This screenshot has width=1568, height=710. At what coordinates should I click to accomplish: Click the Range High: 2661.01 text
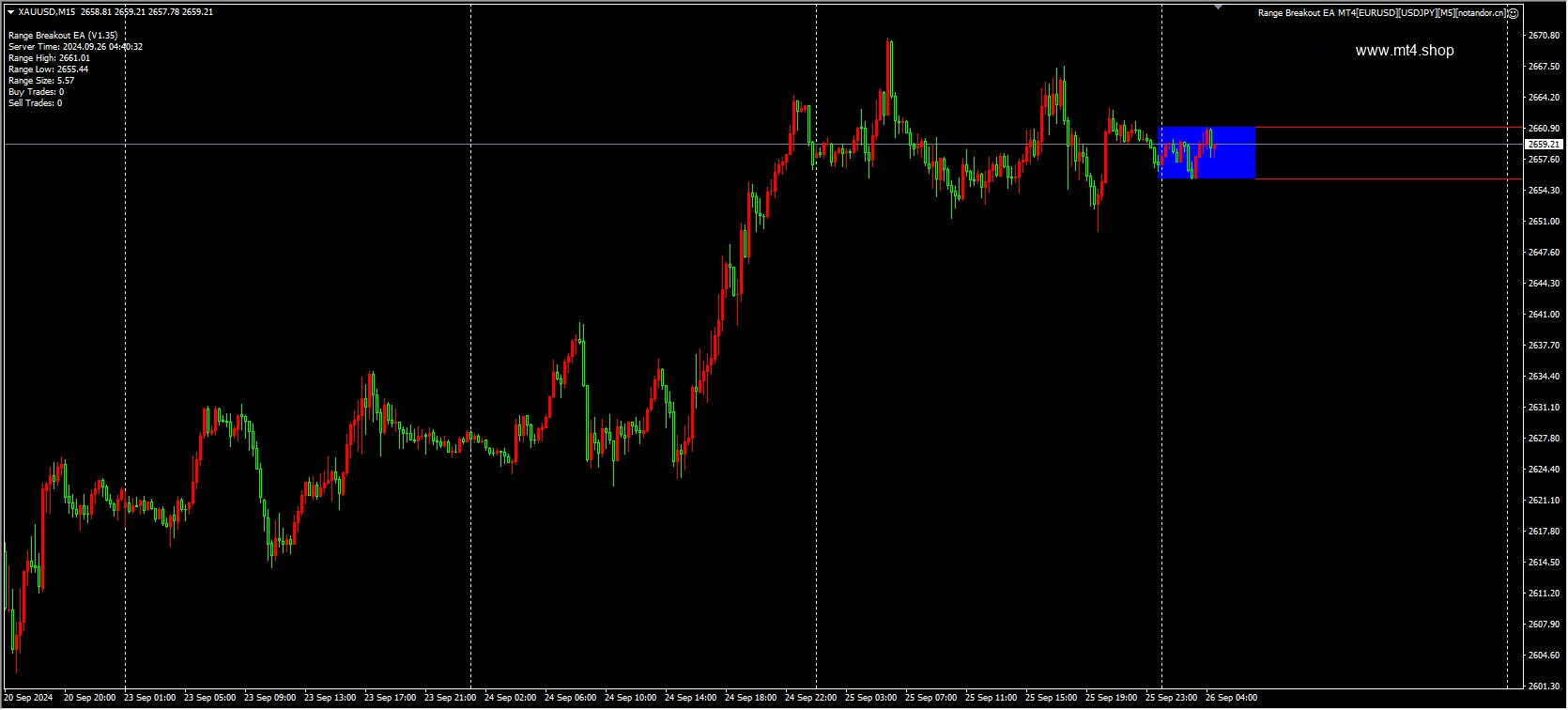[49, 58]
